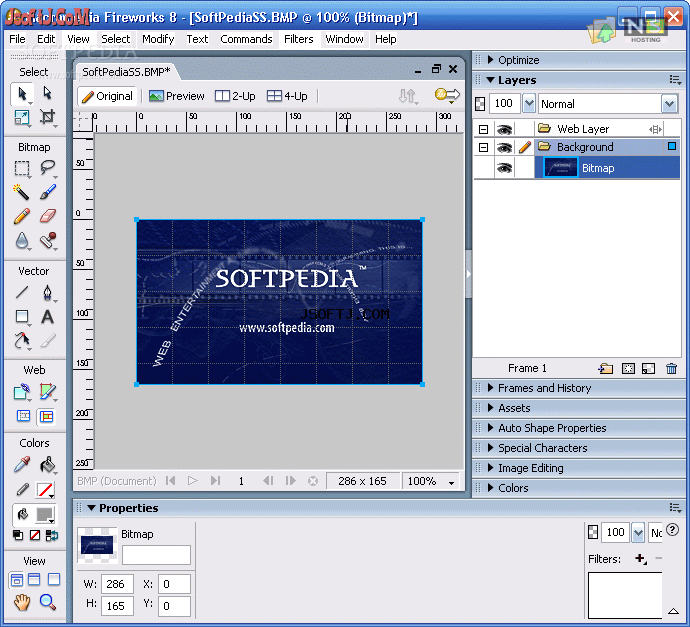The height and width of the screenshot is (627, 690).
Task: Switch to Full Screen with Menus mode
Action: point(34,579)
